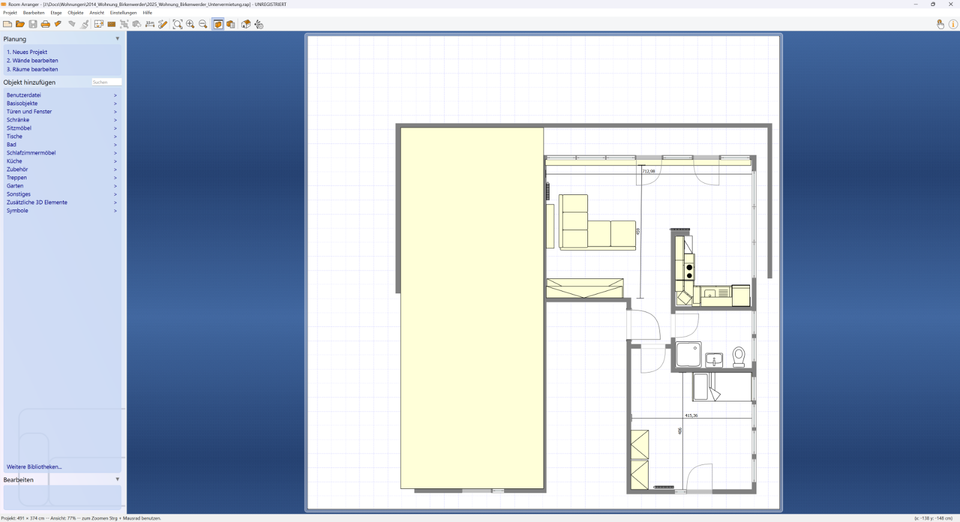
Task: Click the Wände bearbeiten link
Action: coord(32,61)
